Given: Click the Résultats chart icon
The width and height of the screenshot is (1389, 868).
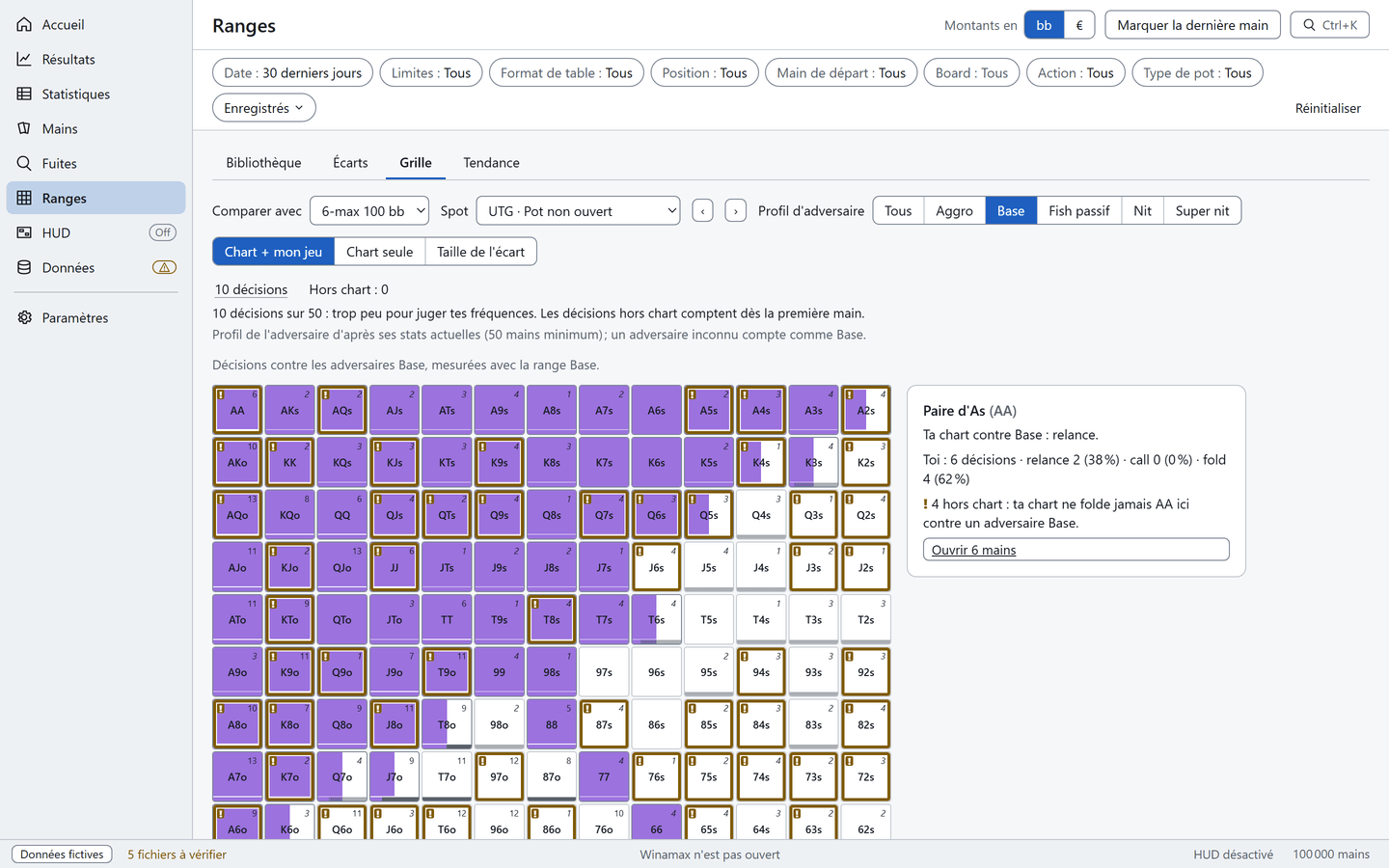Looking at the screenshot, I should [x=25, y=59].
